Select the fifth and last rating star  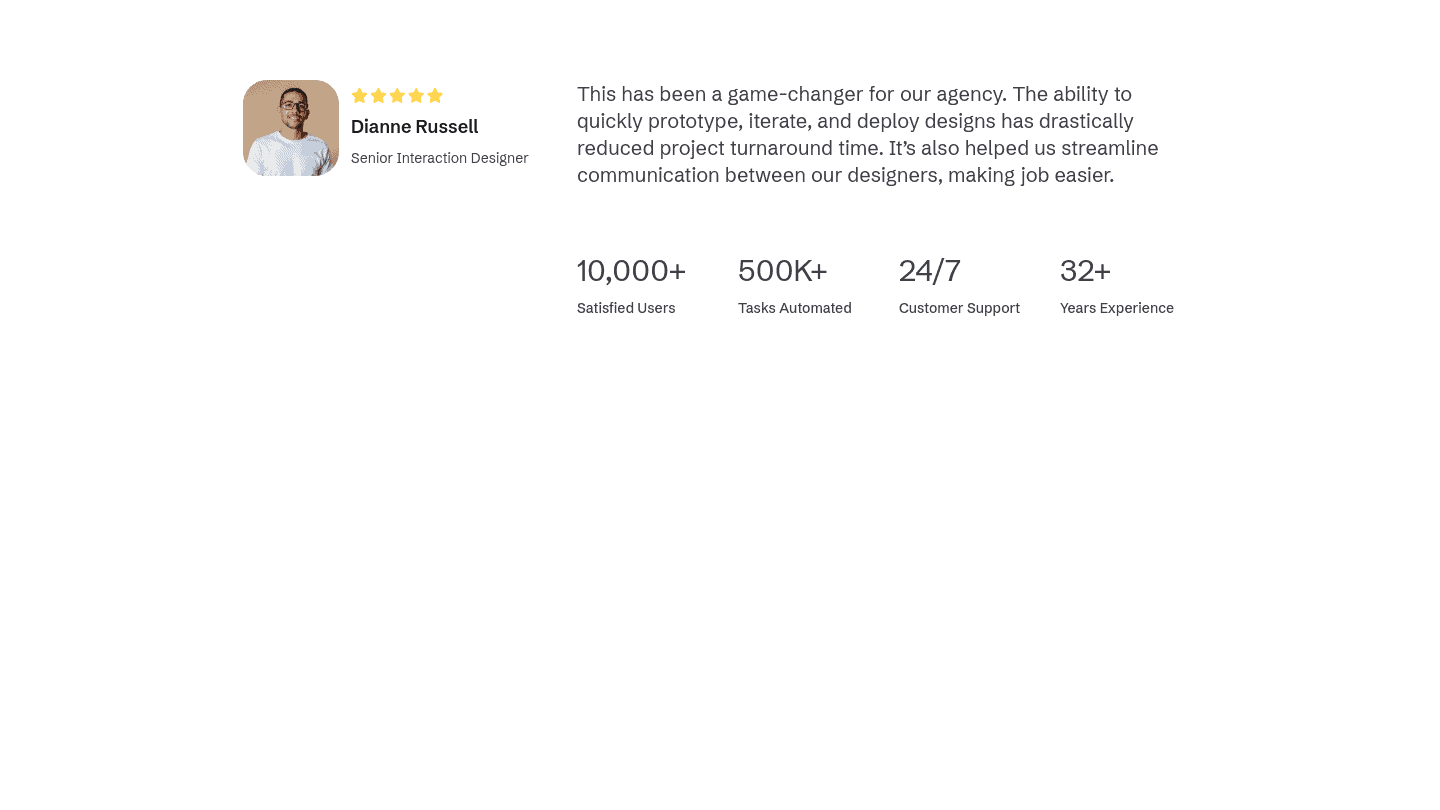[435, 96]
